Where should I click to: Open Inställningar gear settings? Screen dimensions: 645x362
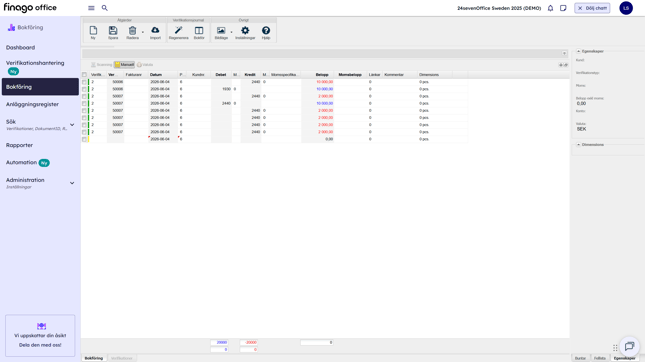coord(245,32)
